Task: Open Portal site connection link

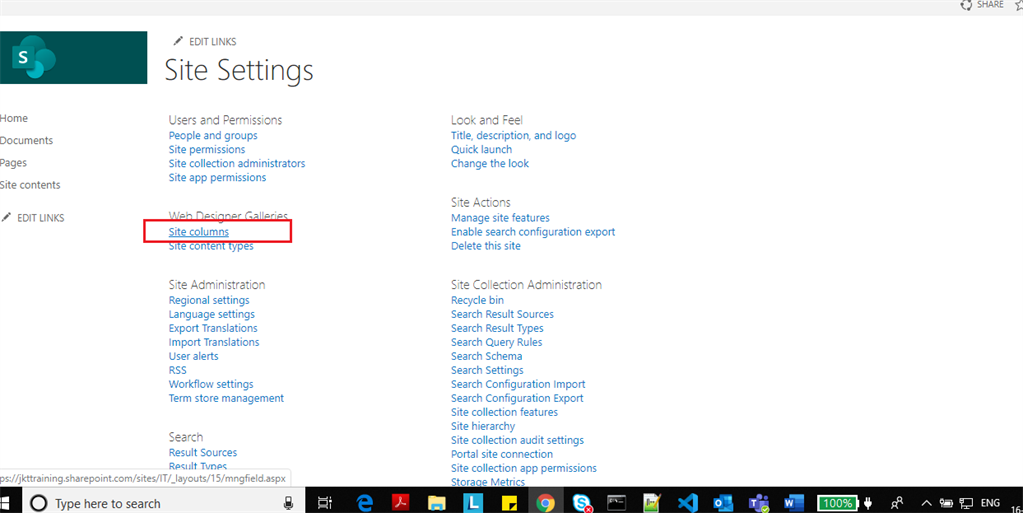Action: coord(502,454)
